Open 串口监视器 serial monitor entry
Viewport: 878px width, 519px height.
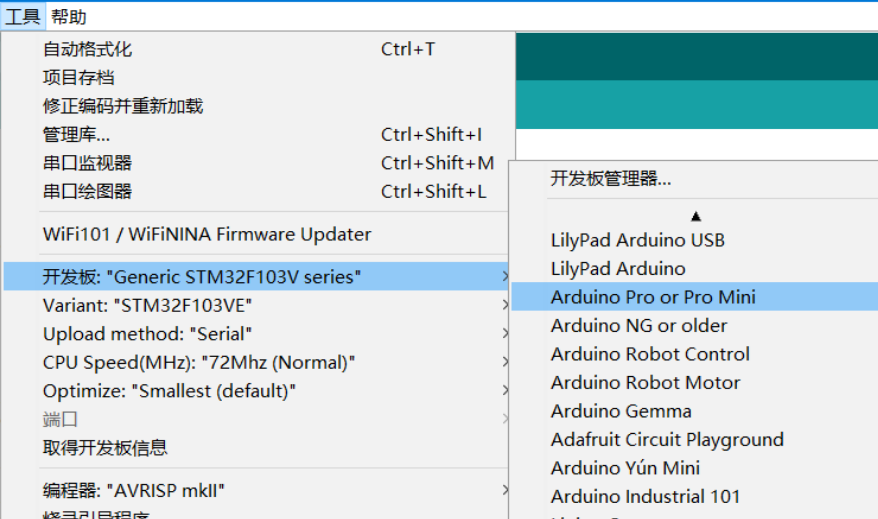click(x=256, y=163)
